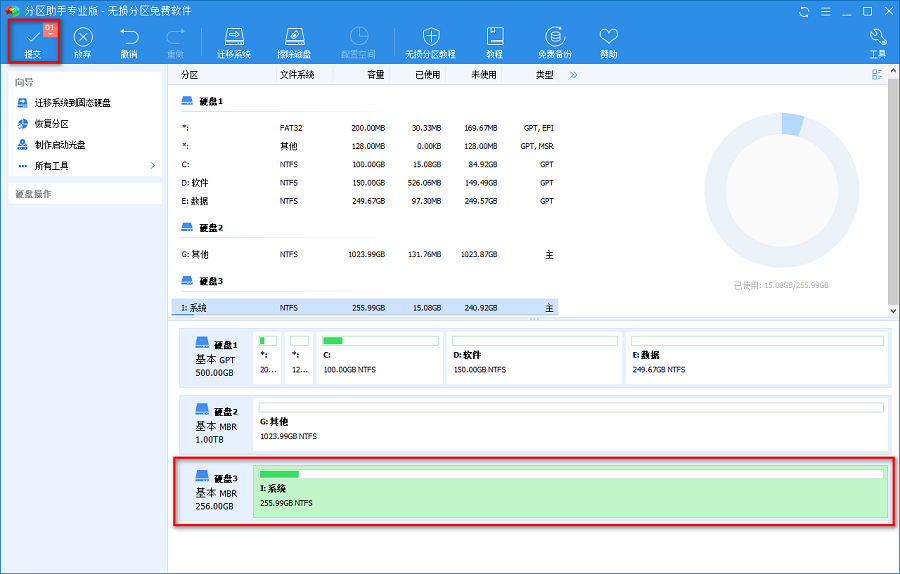This screenshot has height=574, width=900.
Task: Choose 制作启动光盘 in wizard panel
Action: point(60,145)
